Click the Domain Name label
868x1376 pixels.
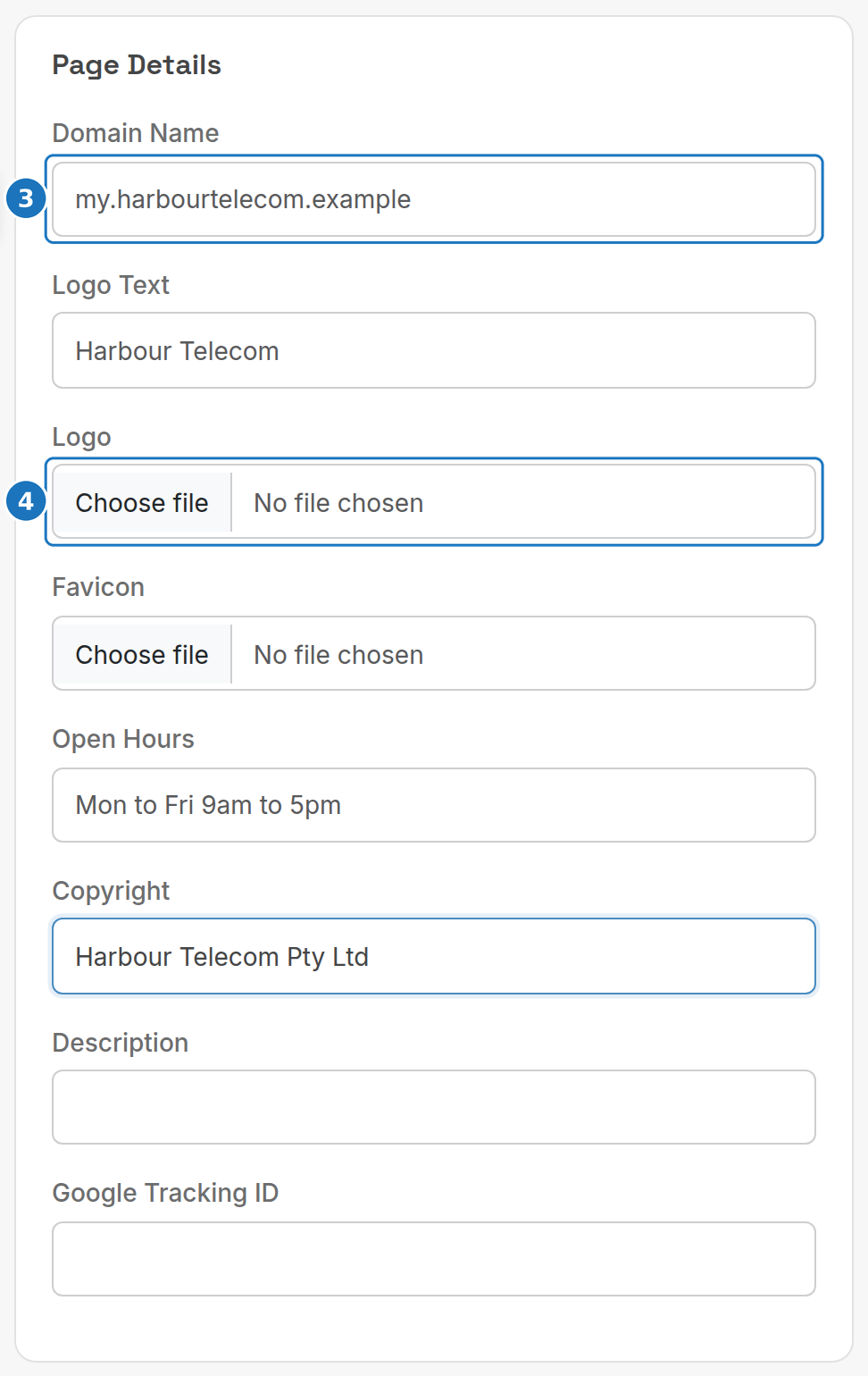(x=136, y=133)
